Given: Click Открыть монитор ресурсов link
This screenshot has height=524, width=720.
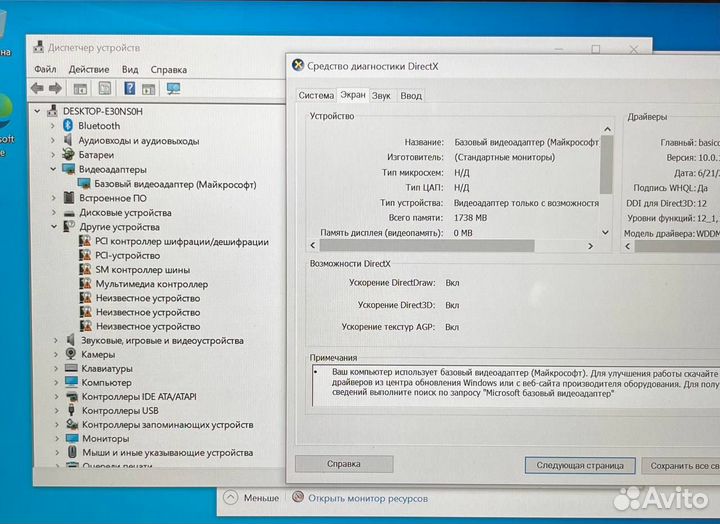Looking at the screenshot, I should [368, 498].
